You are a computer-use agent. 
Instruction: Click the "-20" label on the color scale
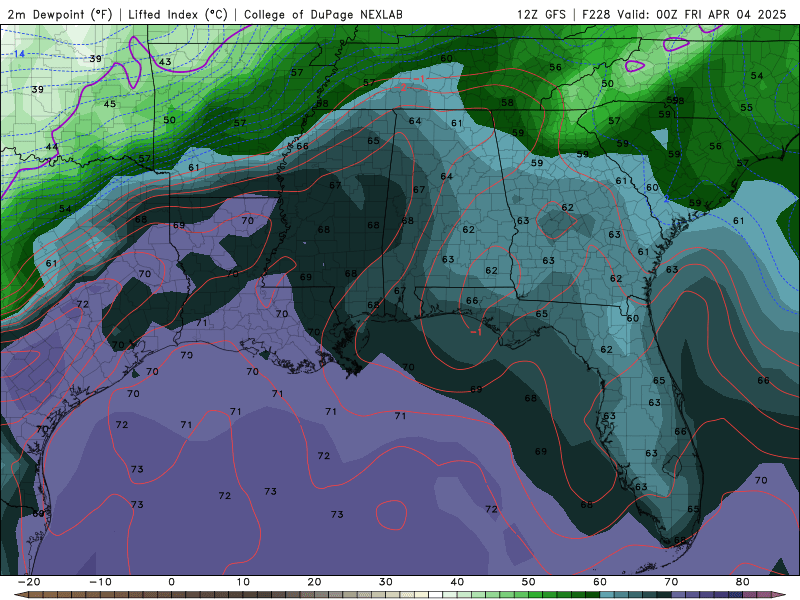pos(29,582)
